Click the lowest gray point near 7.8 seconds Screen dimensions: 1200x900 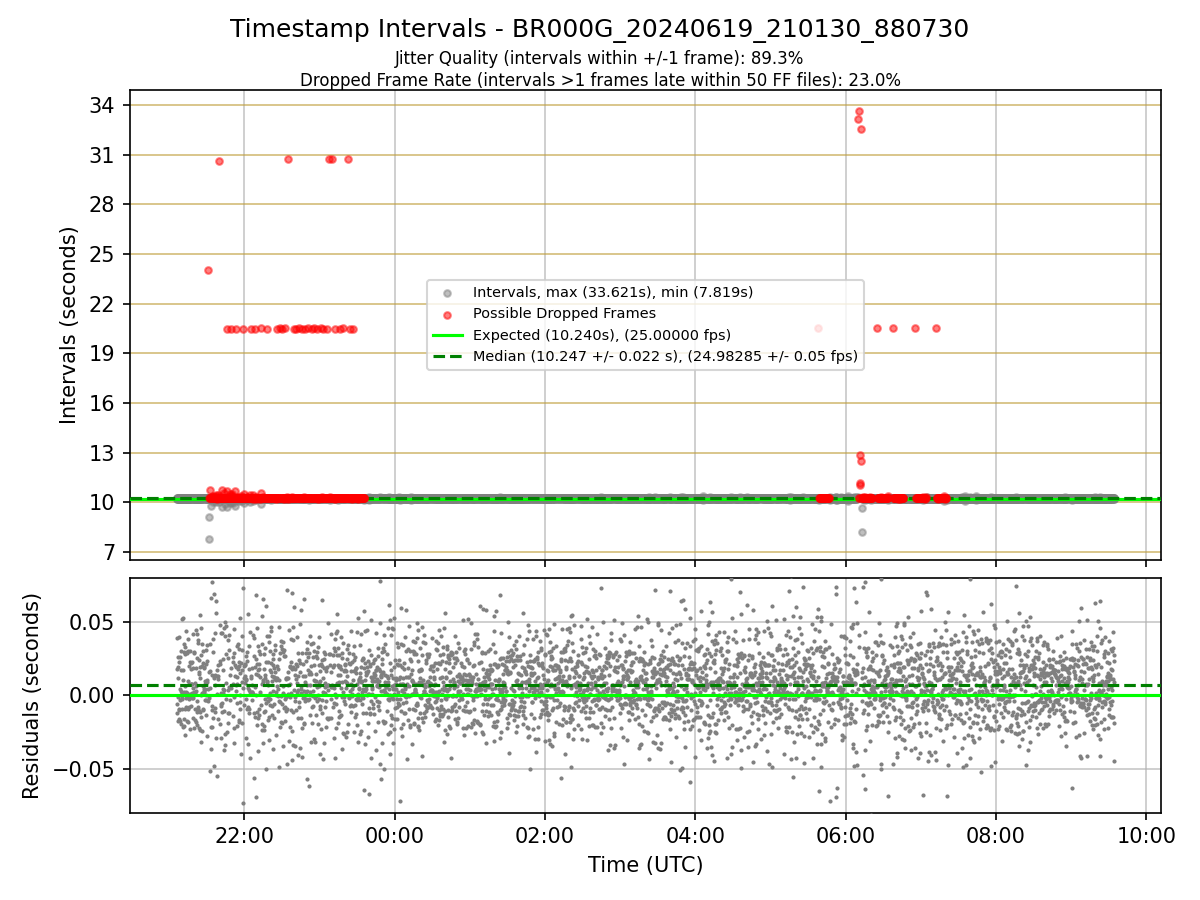[x=209, y=539]
